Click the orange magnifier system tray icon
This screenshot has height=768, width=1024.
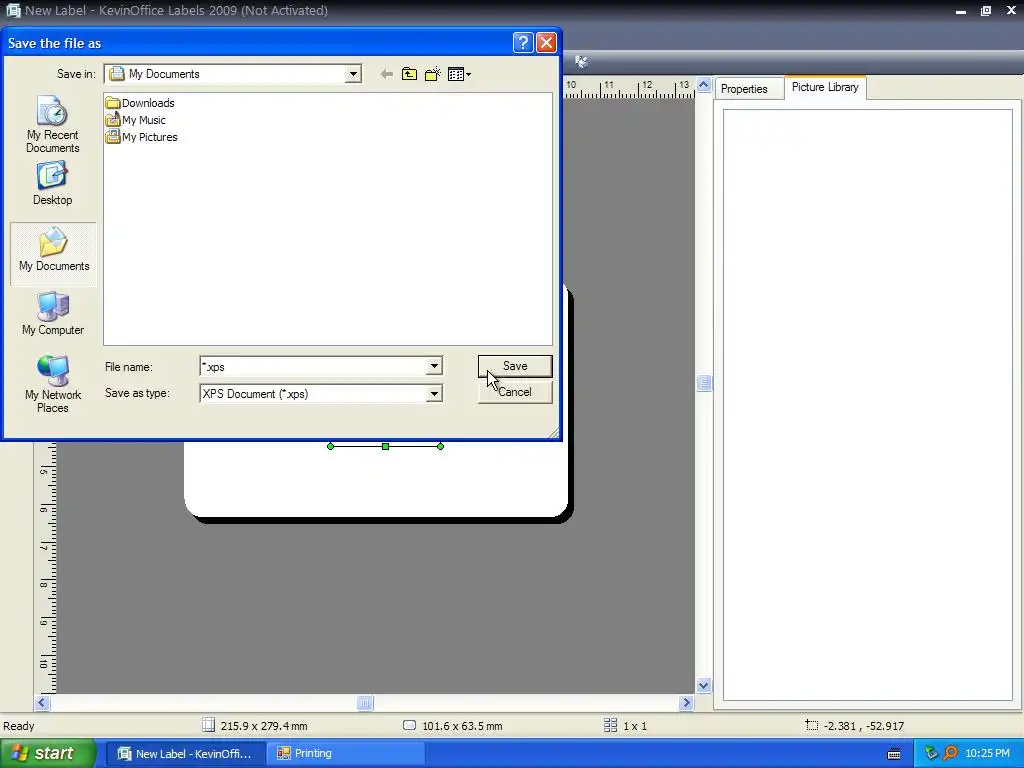[950, 754]
